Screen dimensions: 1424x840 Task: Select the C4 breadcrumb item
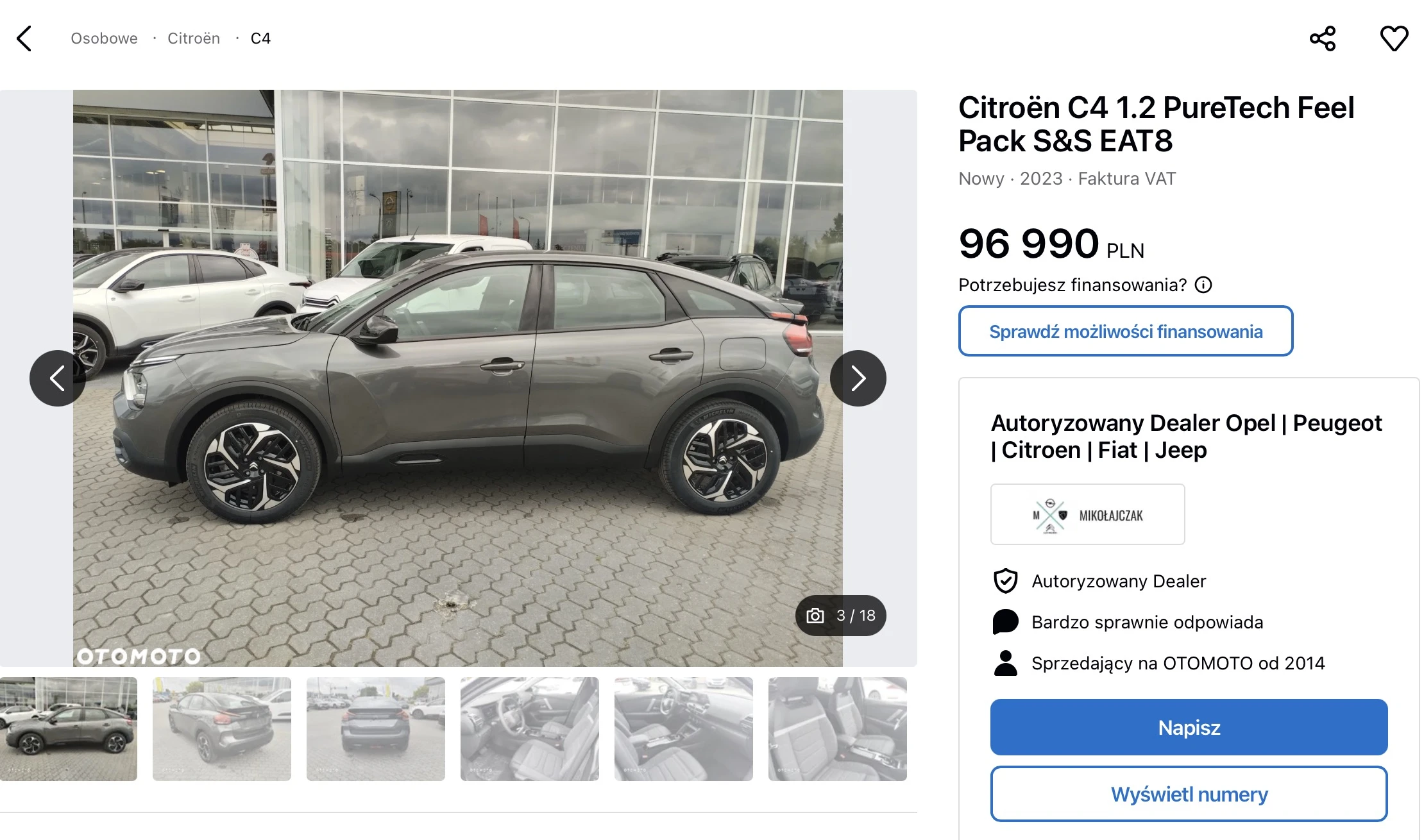point(260,38)
